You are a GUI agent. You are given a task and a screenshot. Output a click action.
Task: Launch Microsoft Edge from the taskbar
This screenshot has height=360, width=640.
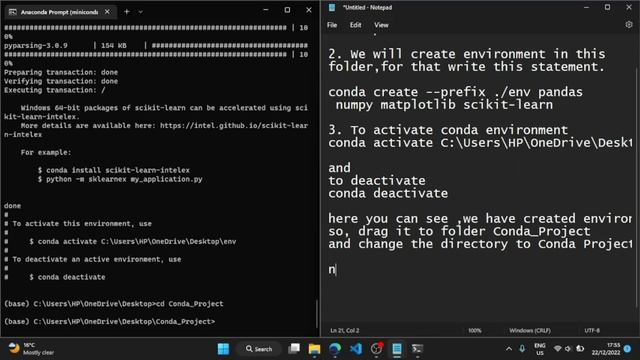point(335,349)
